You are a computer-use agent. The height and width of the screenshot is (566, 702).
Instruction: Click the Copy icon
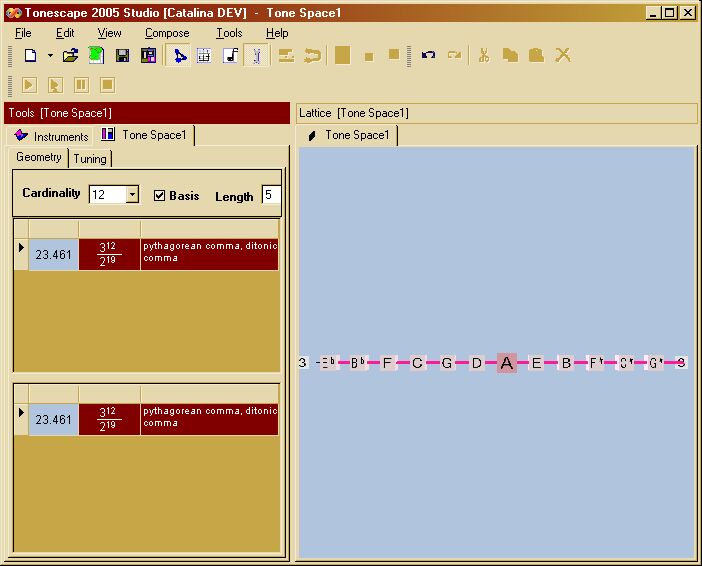pos(510,56)
